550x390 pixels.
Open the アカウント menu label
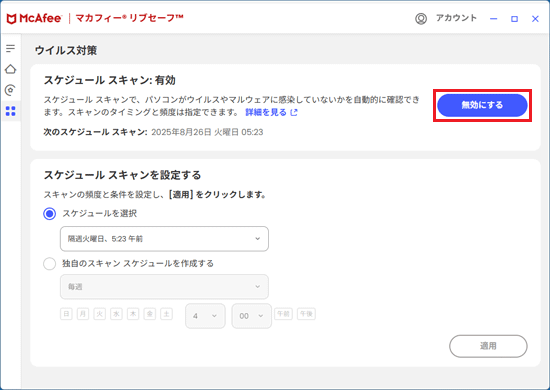pyautogui.click(x=456, y=18)
